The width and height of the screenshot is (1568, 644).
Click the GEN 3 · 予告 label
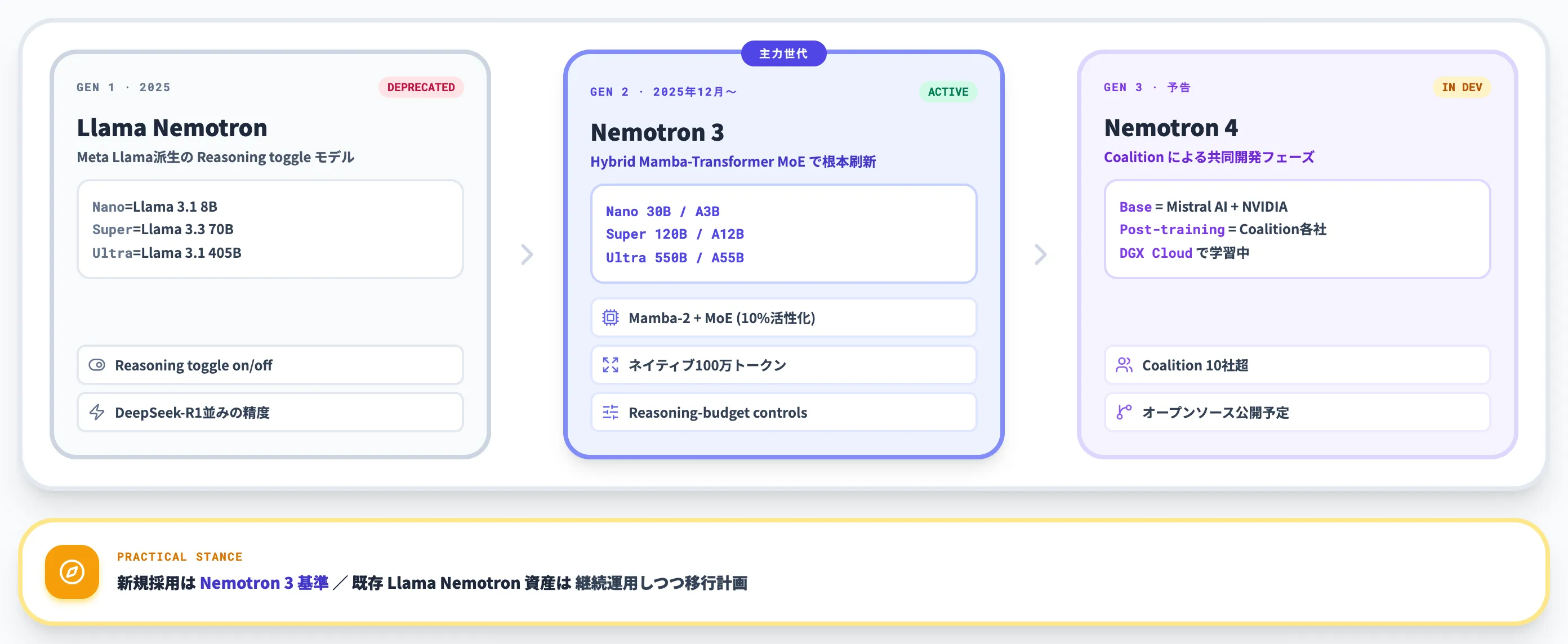coord(1147,87)
